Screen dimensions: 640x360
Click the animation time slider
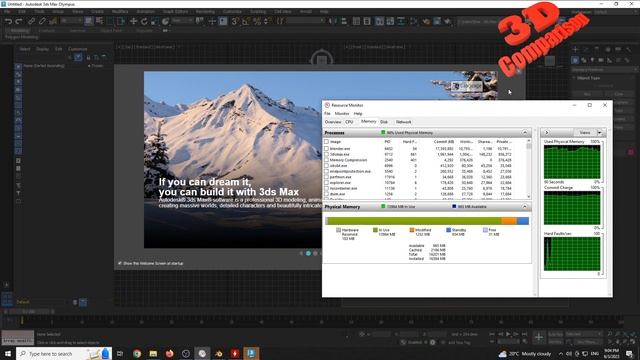pos(29,311)
